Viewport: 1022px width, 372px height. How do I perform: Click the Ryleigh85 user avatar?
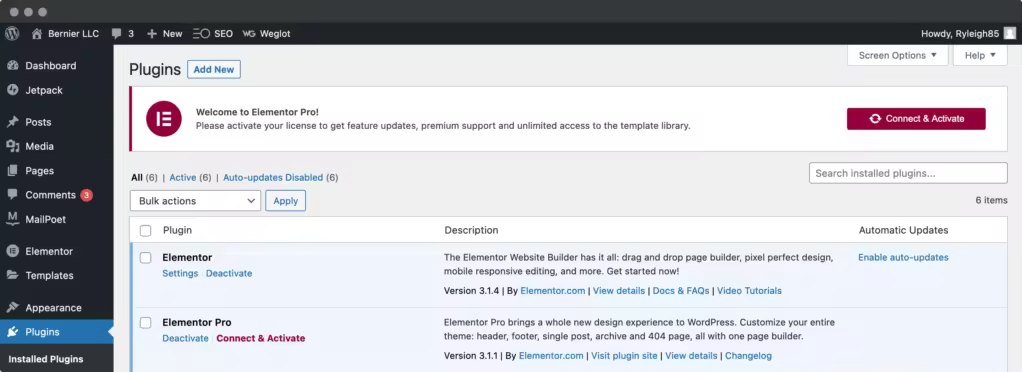[x=1009, y=33]
